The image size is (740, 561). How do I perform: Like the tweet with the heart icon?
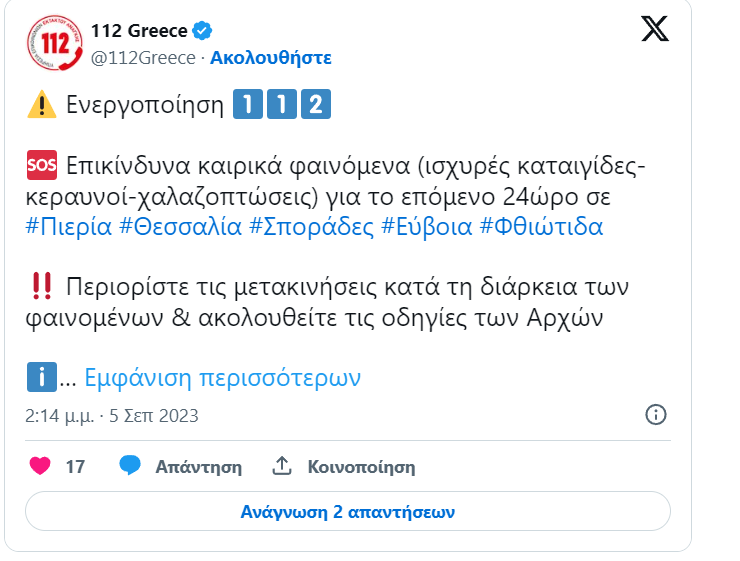(40, 466)
